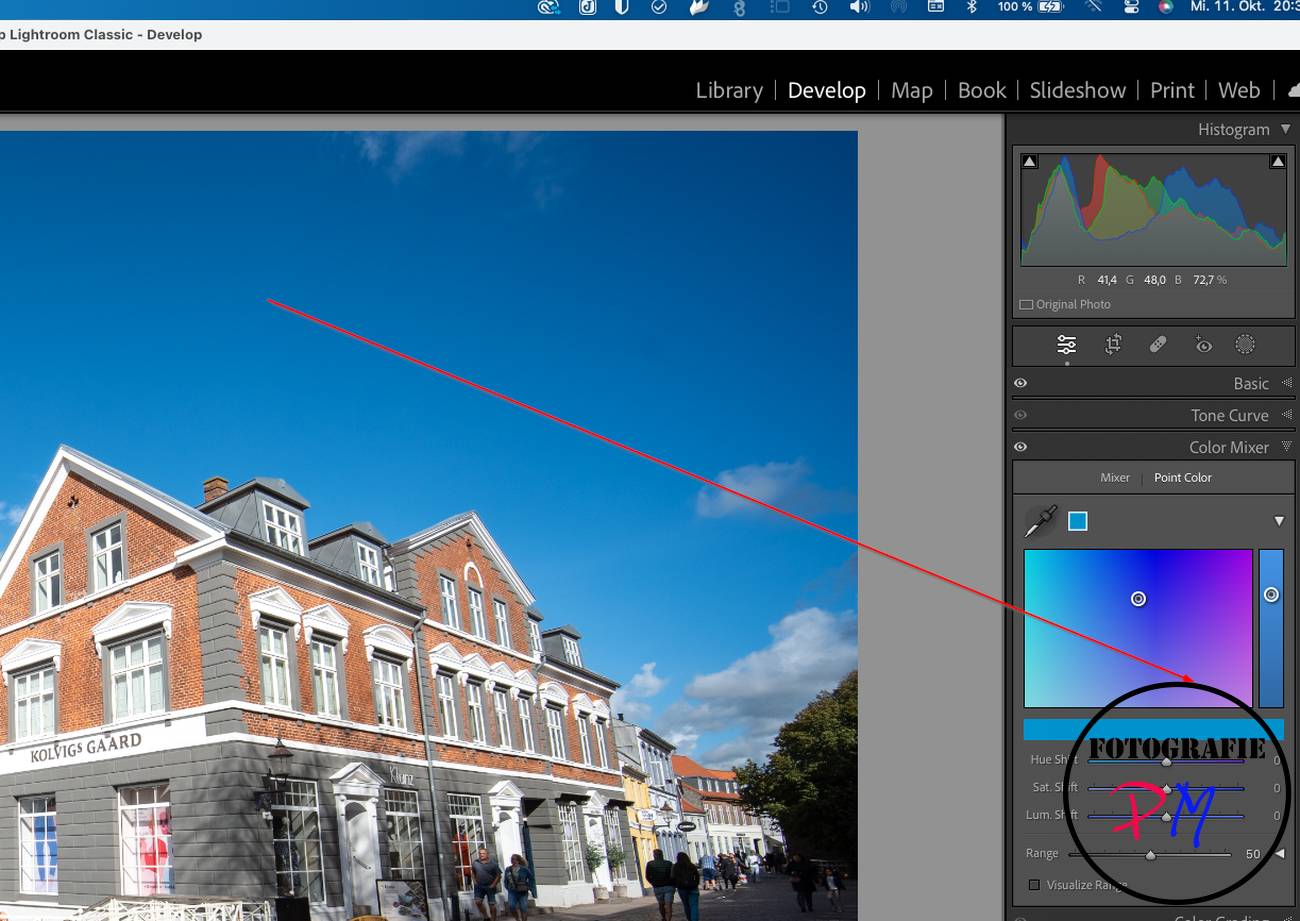Select the Healing bandage tool

point(1158,344)
